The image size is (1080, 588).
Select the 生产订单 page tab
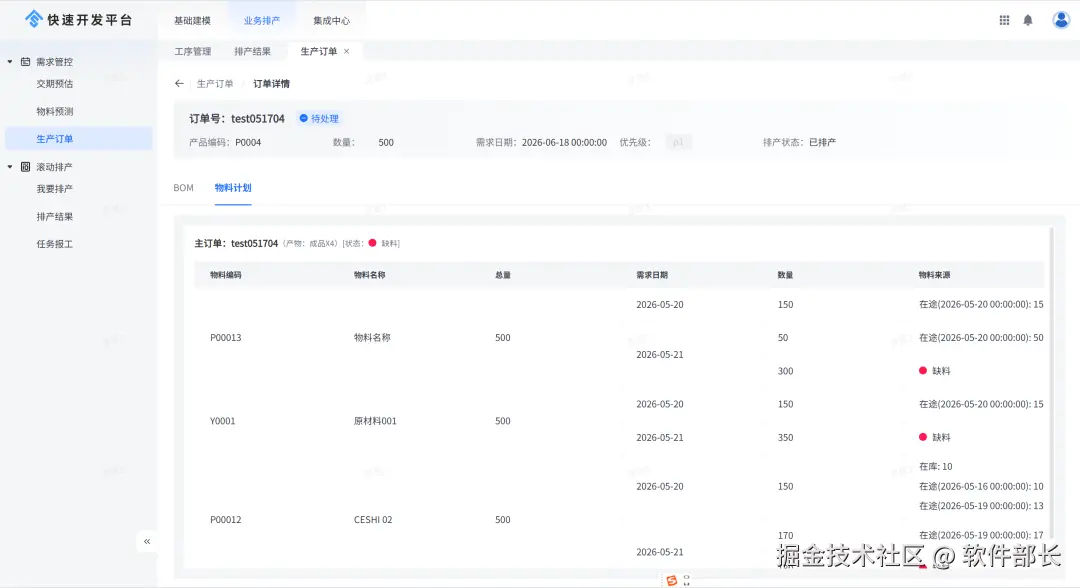click(x=318, y=51)
